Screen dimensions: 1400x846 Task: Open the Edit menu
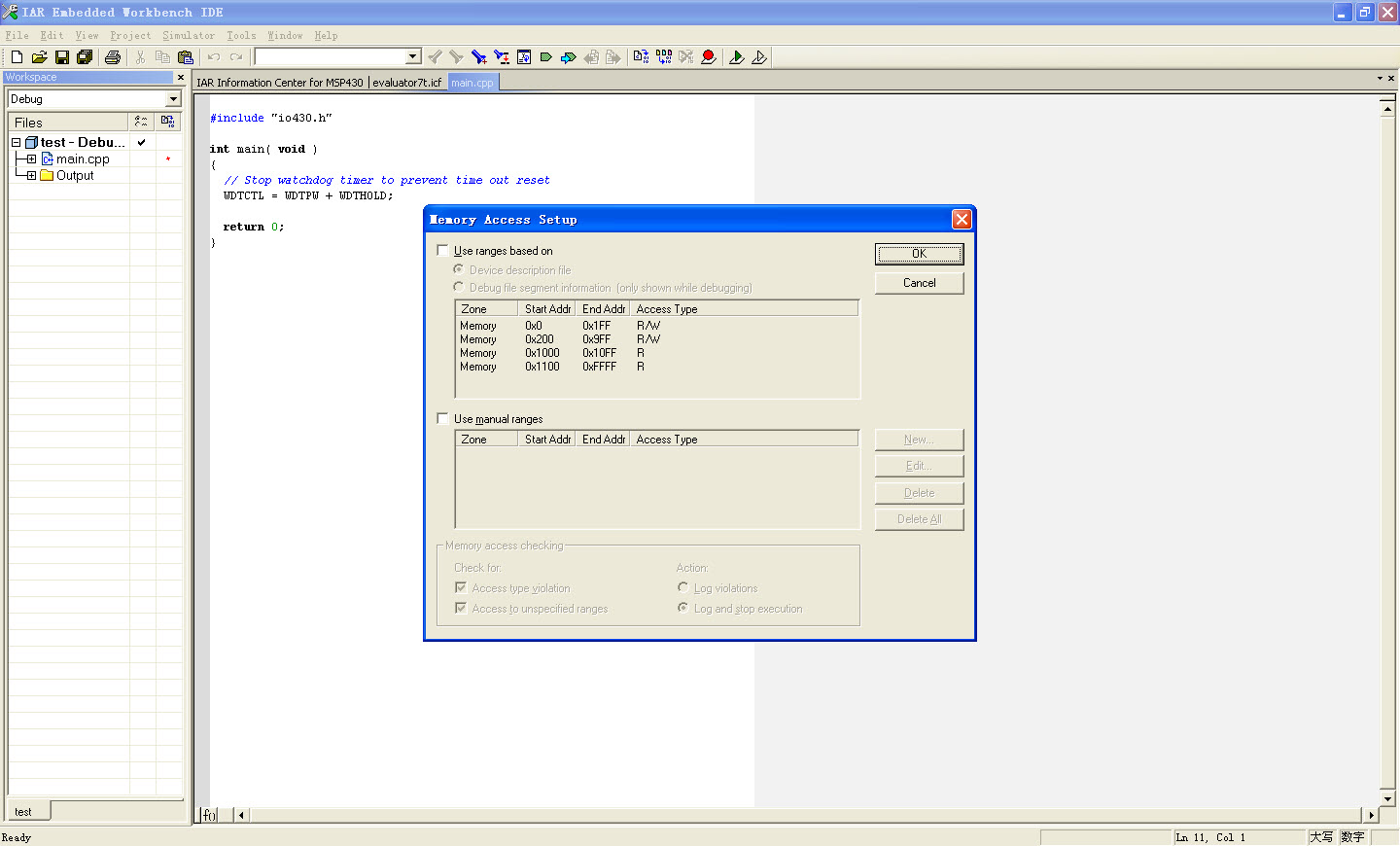tap(52, 35)
